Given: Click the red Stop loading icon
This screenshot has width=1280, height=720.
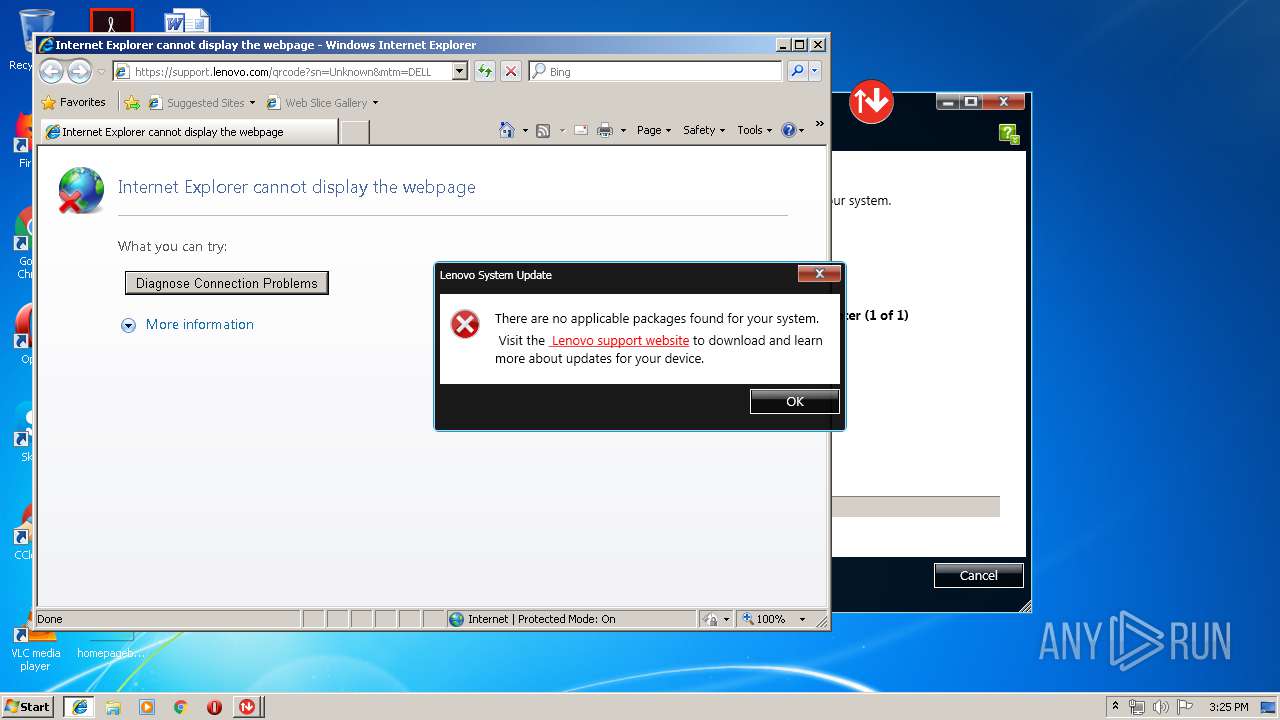Looking at the screenshot, I should pyautogui.click(x=511, y=71).
